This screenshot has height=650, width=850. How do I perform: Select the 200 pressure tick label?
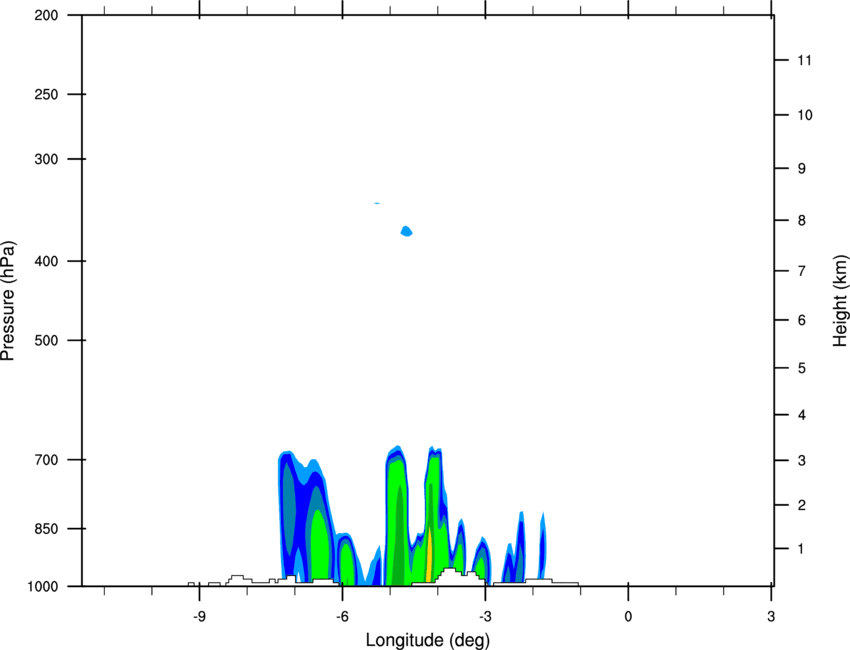(46, 15)
